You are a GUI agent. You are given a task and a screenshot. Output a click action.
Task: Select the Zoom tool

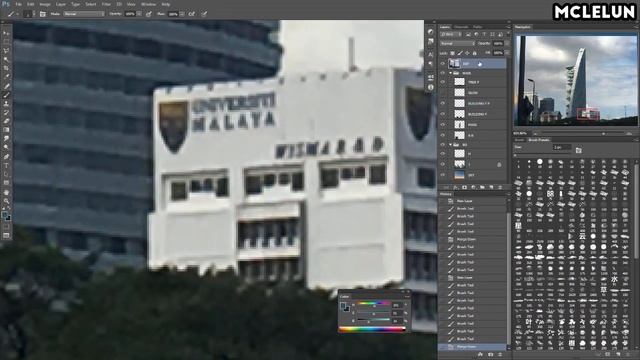point(6,201)
